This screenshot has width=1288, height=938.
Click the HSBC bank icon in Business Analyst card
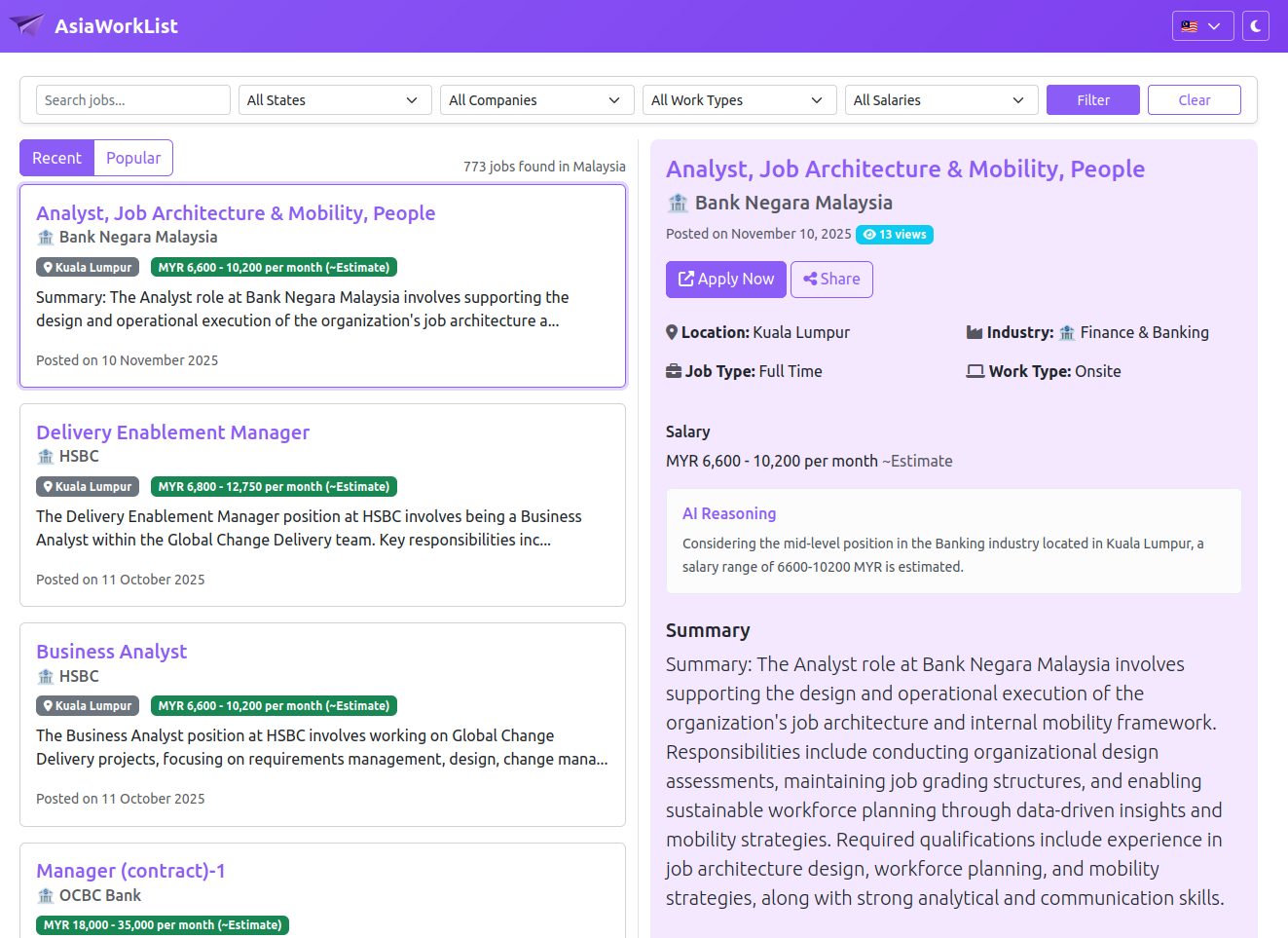tap(46, 676)
